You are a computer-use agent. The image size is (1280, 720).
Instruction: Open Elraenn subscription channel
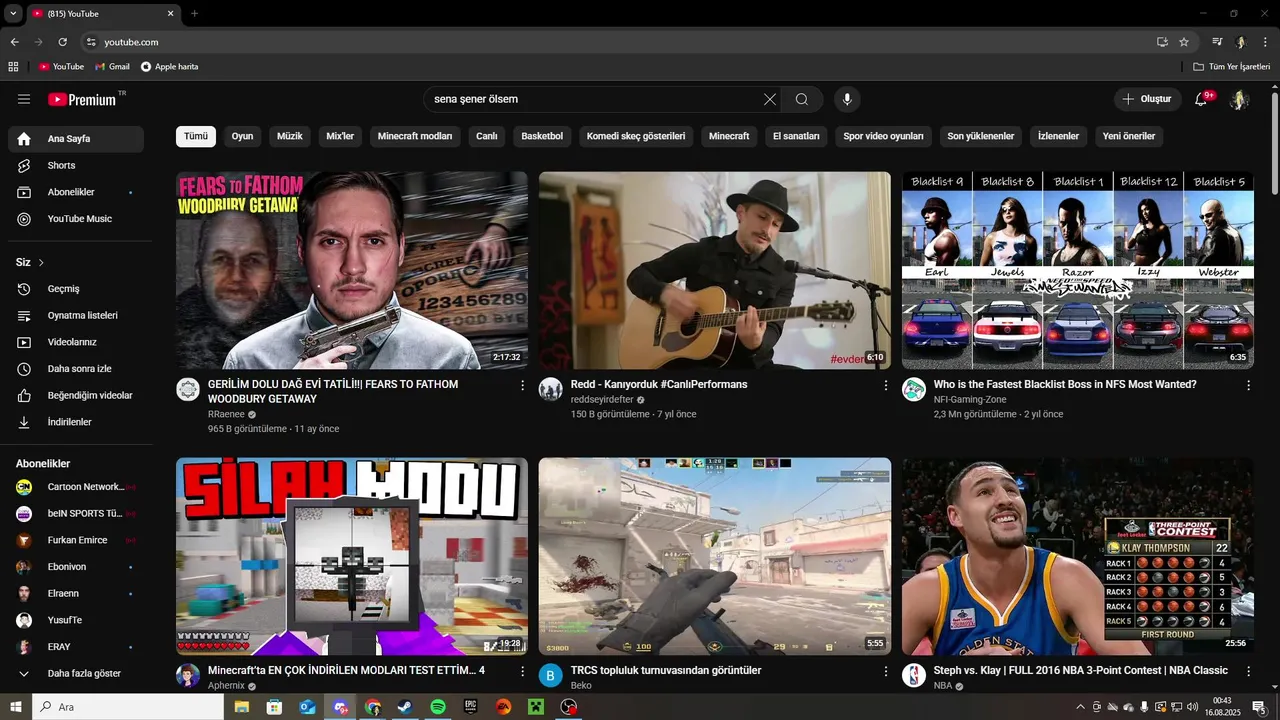tap(76, 593)
